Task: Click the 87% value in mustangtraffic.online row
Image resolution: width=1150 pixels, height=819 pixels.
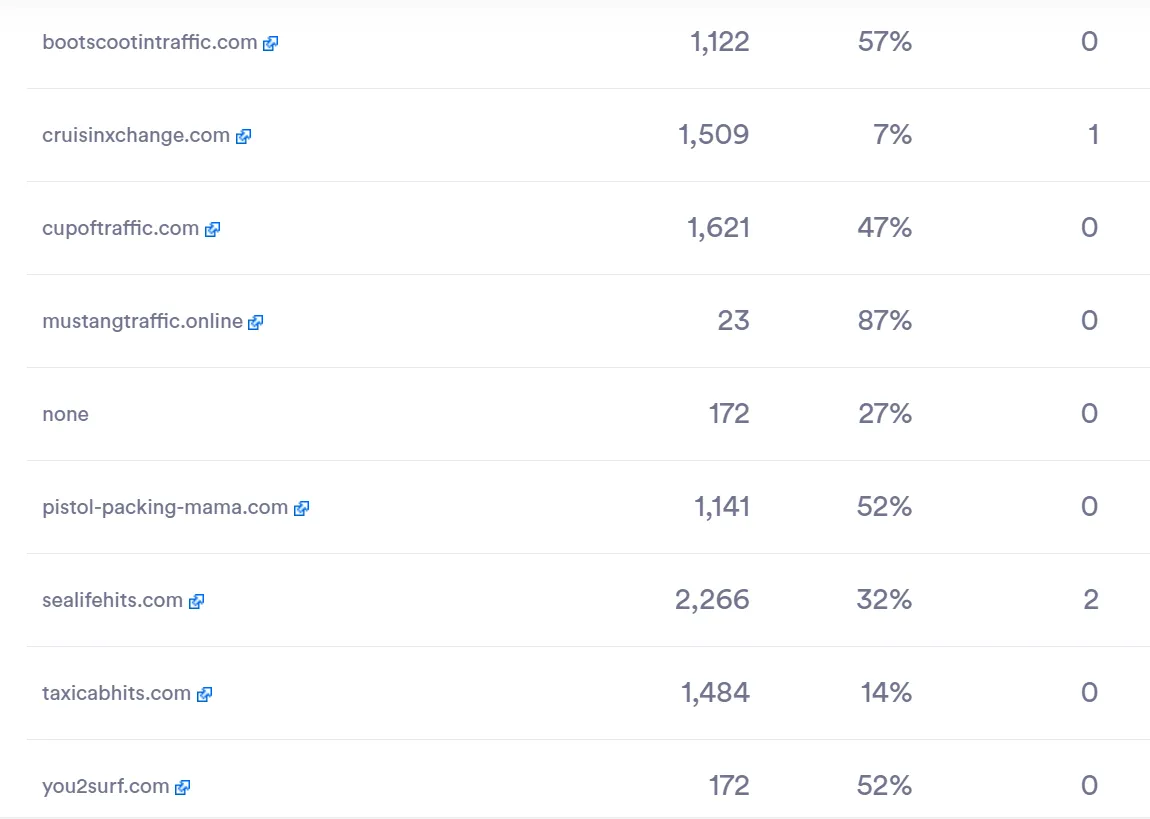Action: [x=885, y=320]
